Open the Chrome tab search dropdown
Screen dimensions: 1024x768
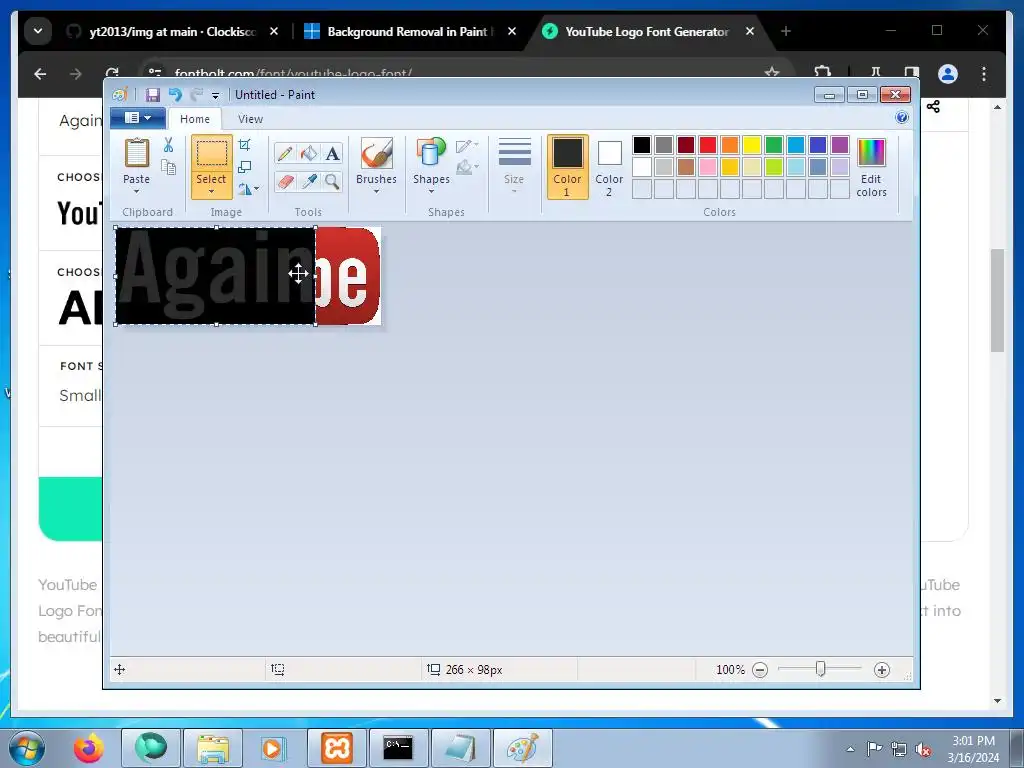[38, 31]
